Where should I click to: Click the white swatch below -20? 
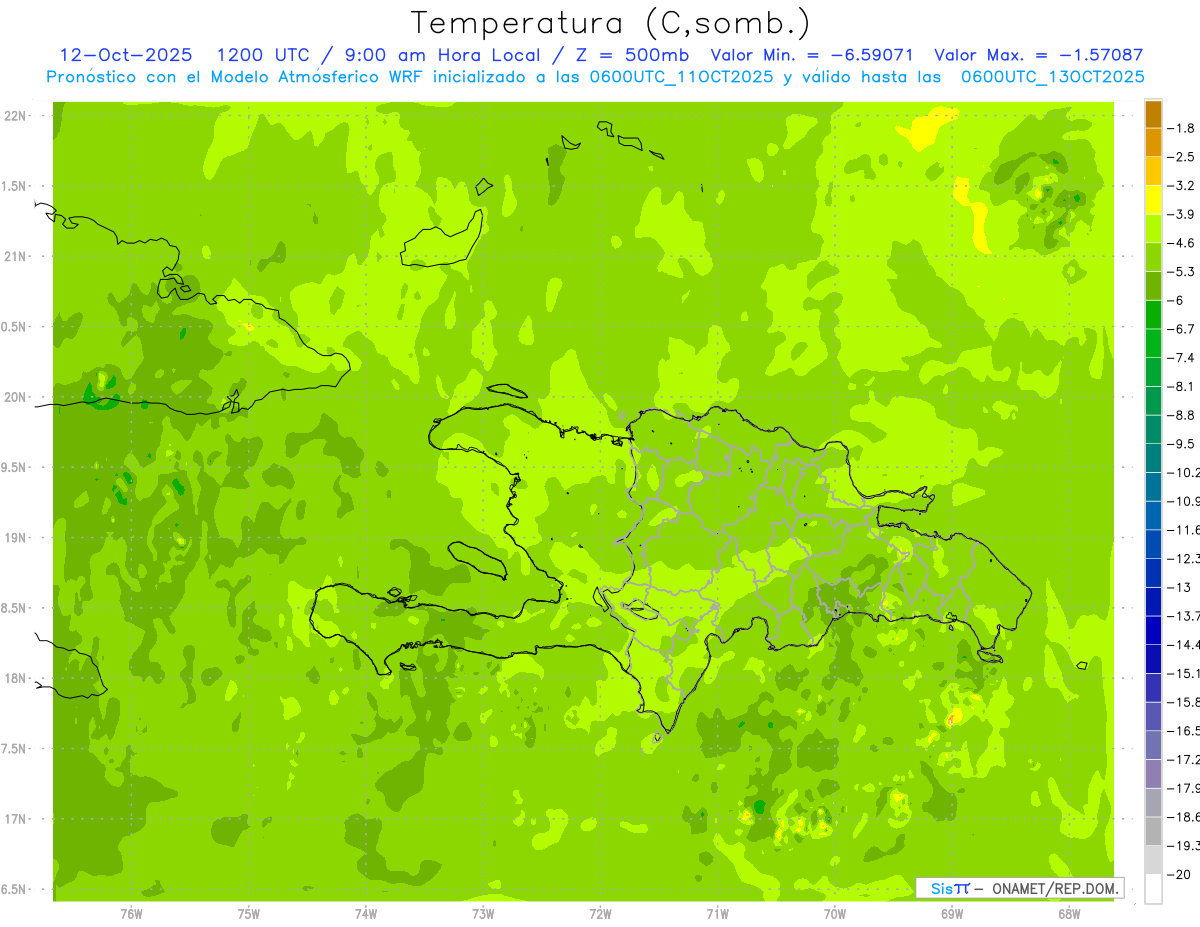1153,889
